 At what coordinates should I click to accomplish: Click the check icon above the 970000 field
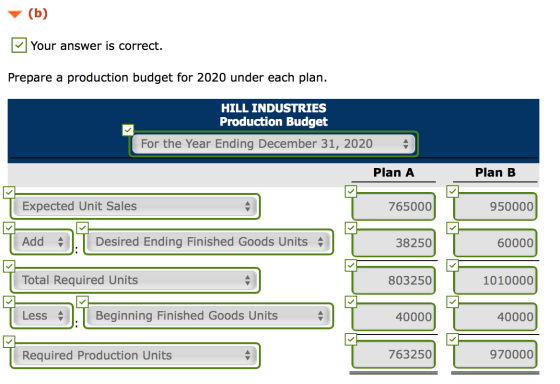tap(452, 339)
